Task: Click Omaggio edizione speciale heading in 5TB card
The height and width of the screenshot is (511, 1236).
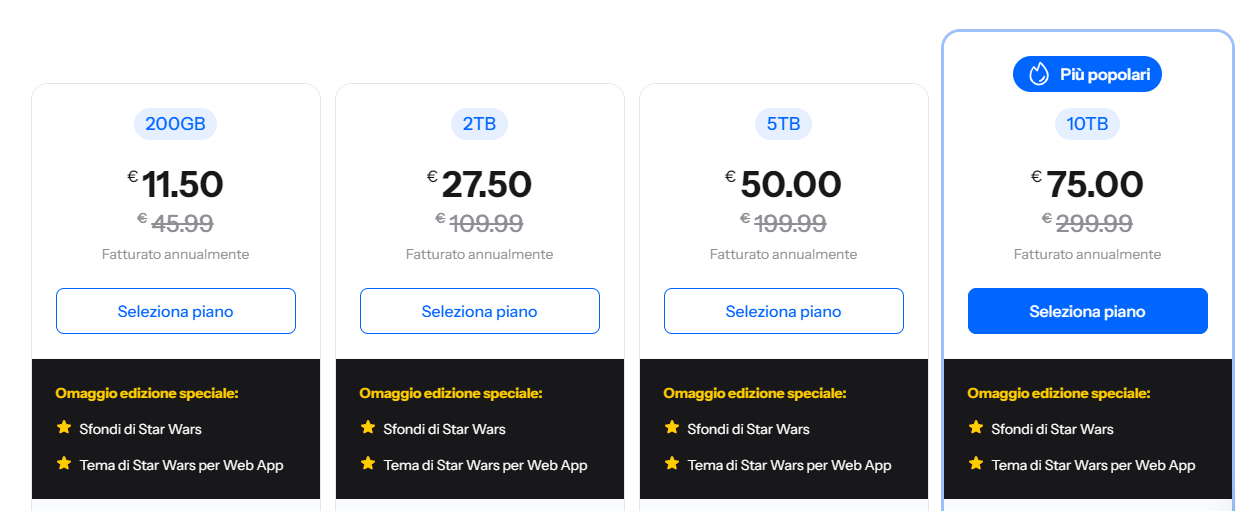Action: [755, 393]
